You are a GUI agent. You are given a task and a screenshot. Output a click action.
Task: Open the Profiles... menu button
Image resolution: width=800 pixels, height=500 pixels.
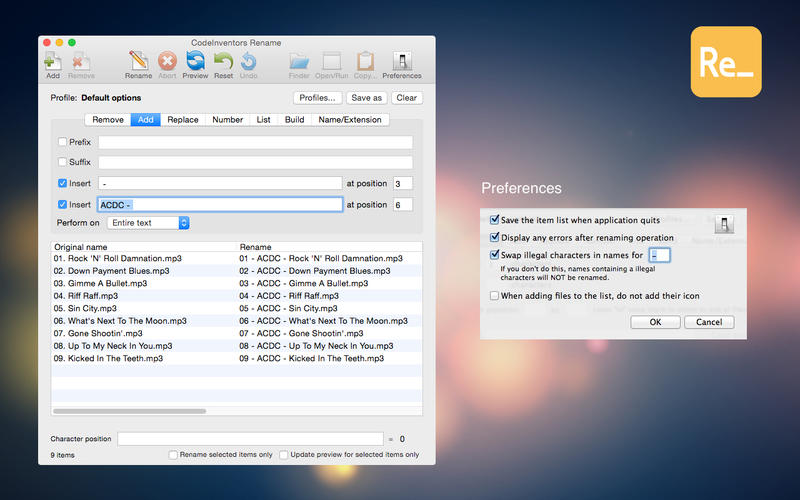pyautogui.click(x=316, y=98)
